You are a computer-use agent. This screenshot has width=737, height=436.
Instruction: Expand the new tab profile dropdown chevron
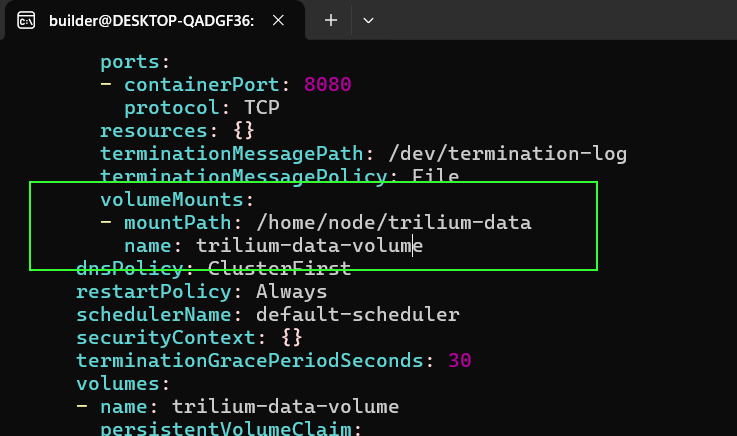(x=368, y=21)
